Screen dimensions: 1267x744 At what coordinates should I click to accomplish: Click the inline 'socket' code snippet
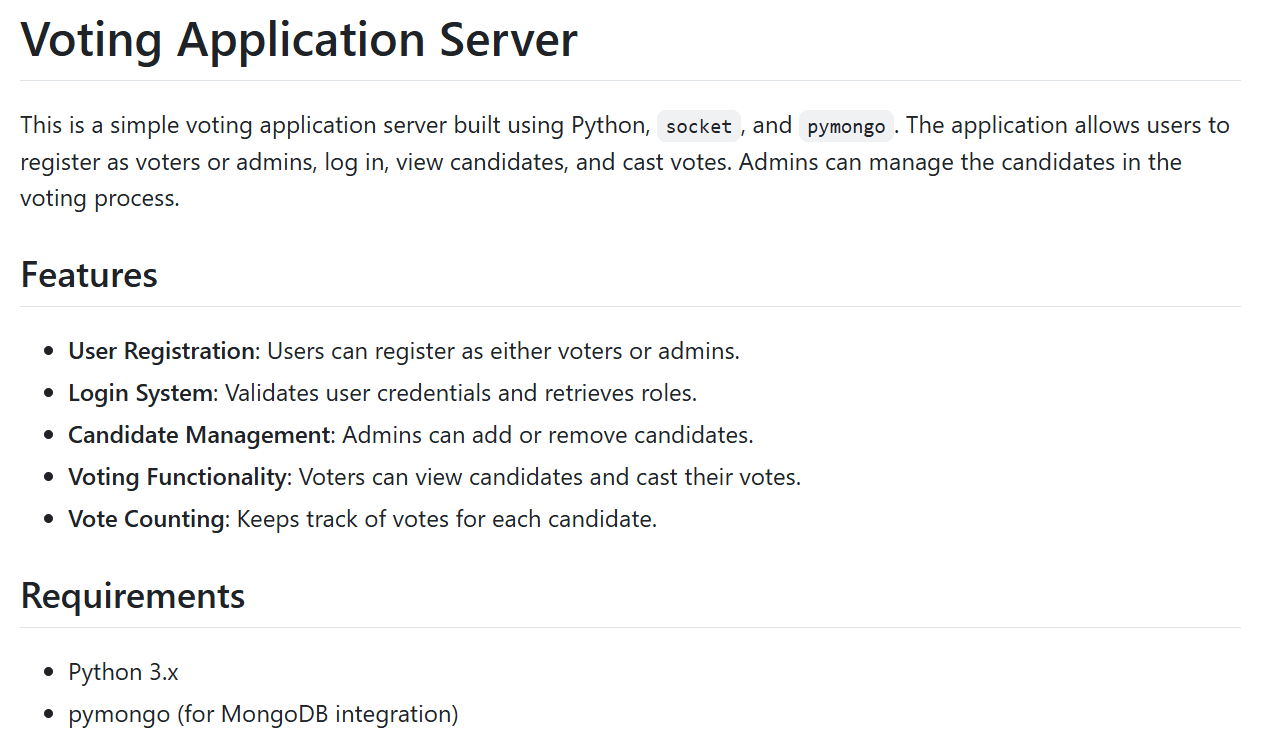click(x=699, y=126)
